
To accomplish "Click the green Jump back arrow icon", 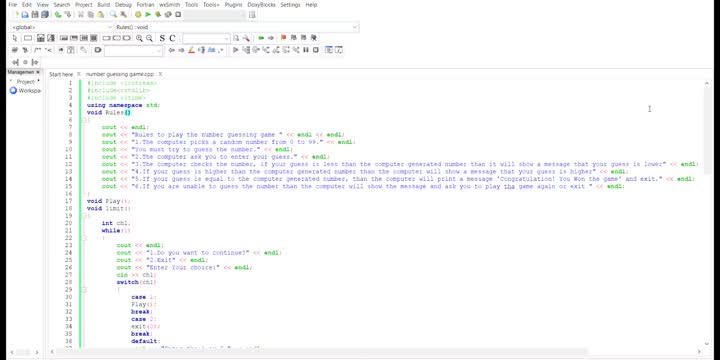I will [x=261, y=38].
